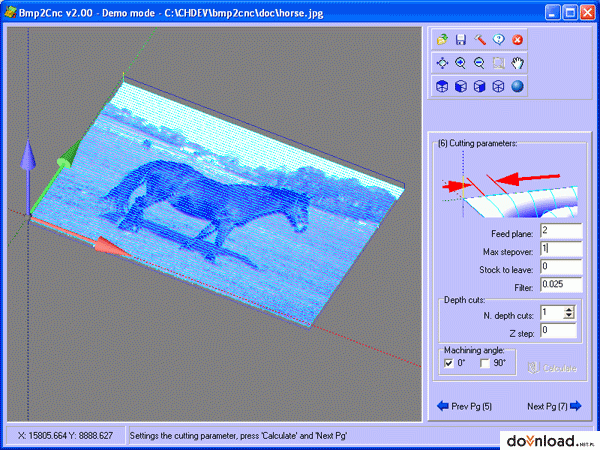This screenshot has width=600, height=450.
Task: Choose the third cube view icon
Action: click(x=480, y=86)
